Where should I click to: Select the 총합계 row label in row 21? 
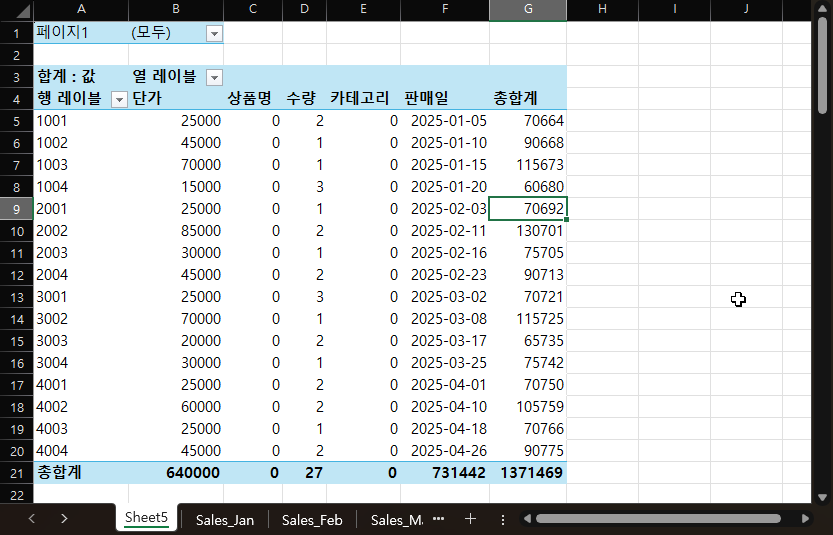(x=81, y=473)
